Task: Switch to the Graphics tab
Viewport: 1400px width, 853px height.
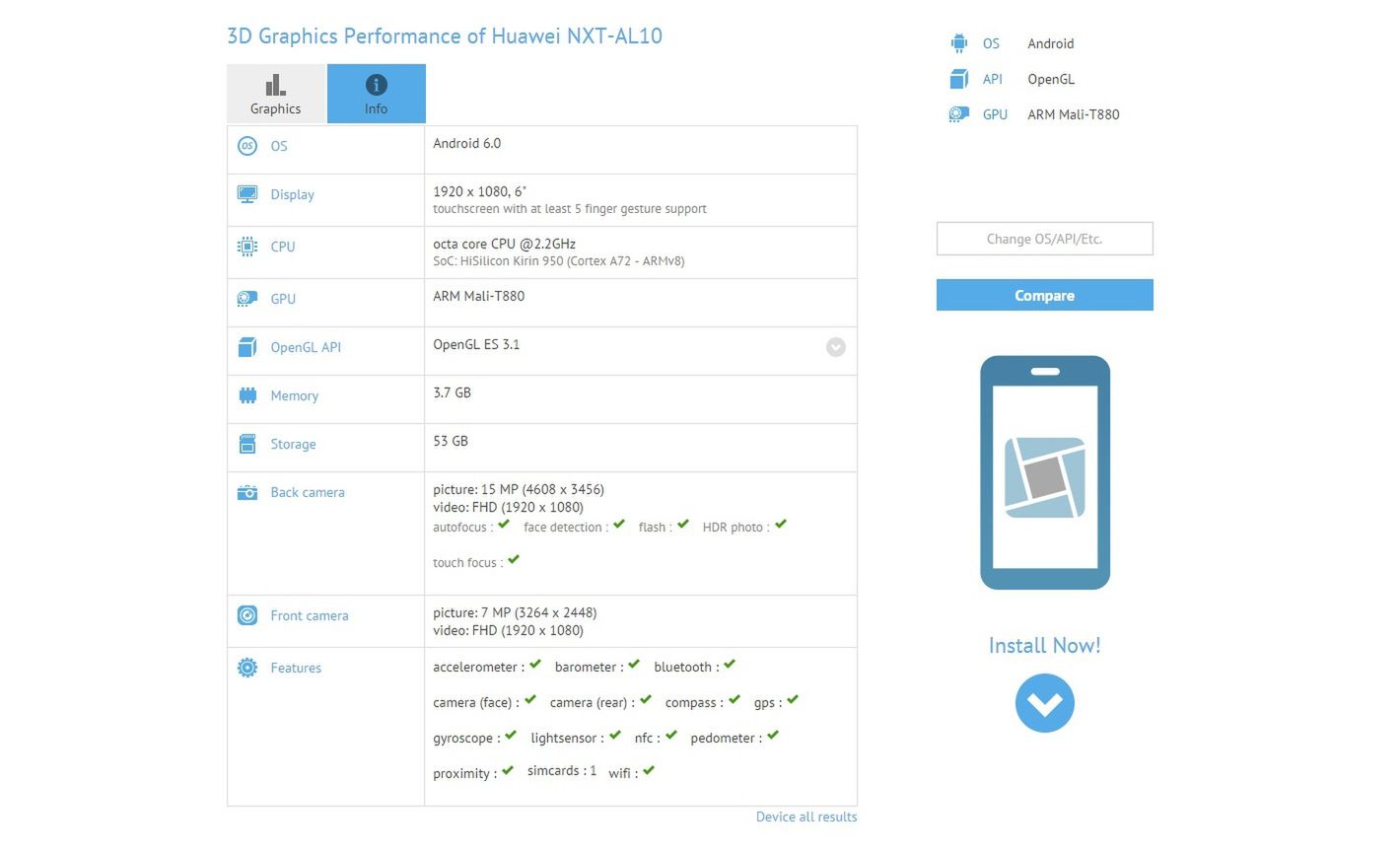Action: pos(276,94)
